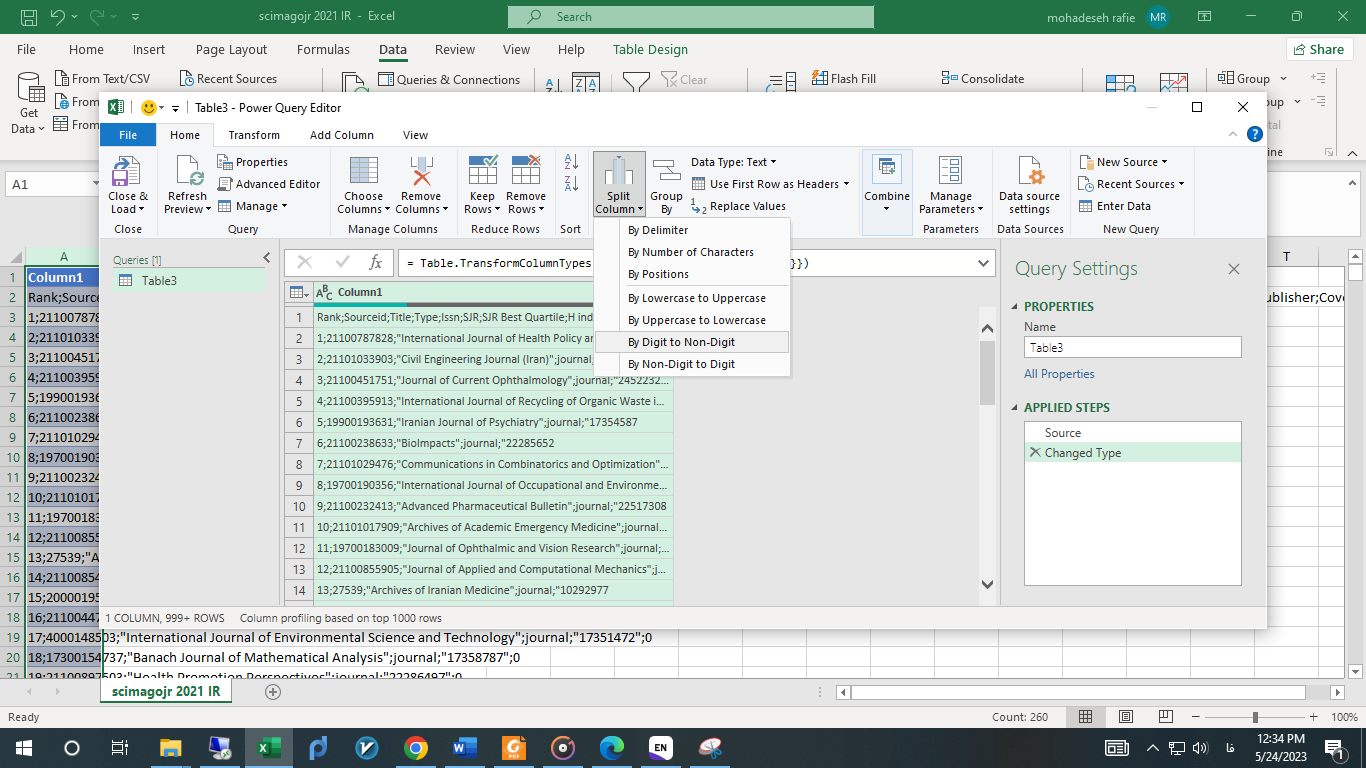
Task: Click Keep Rows icon
Action: (x=483, y=170)
